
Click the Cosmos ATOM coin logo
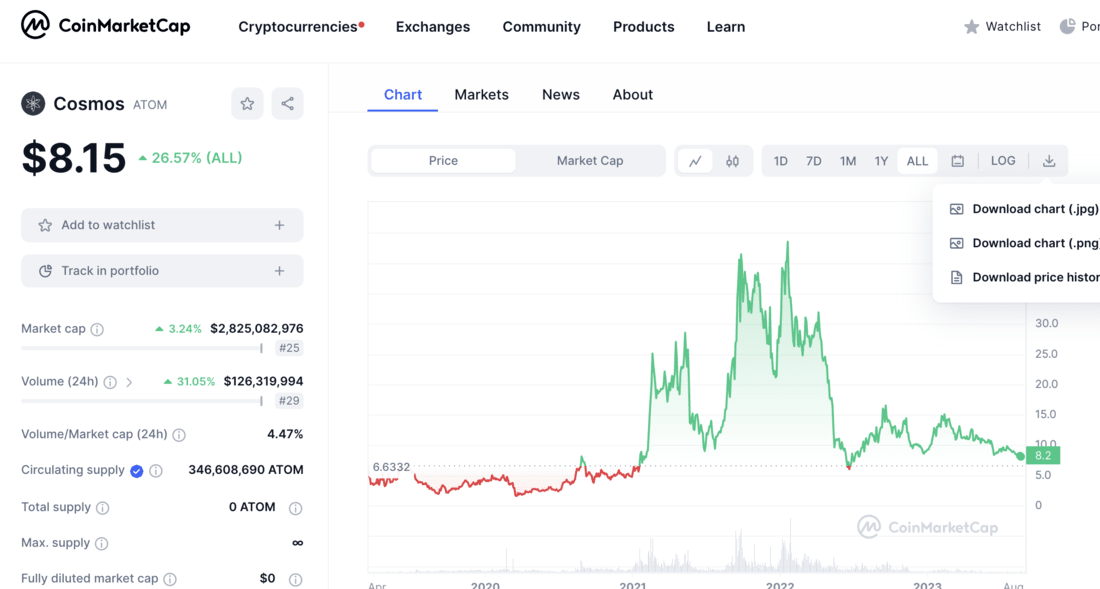tap(33, 104)
